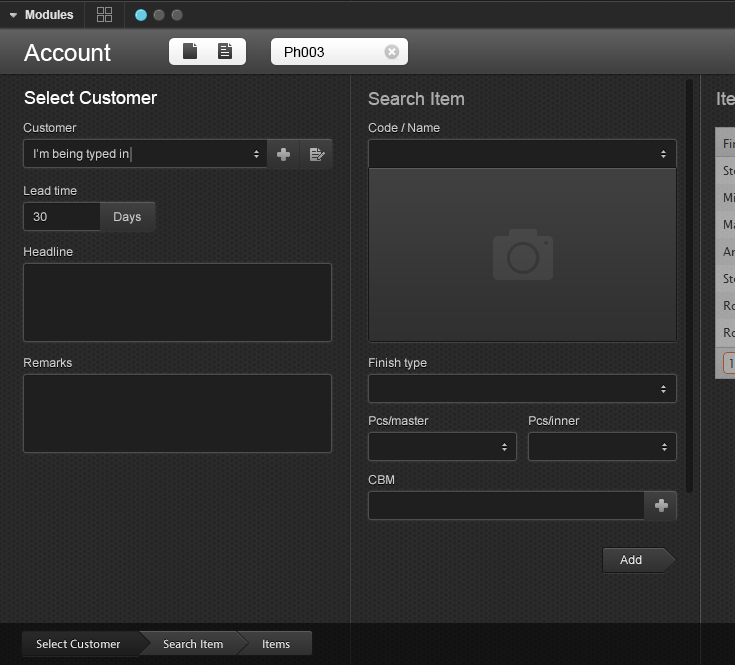Select the third page indicator dot
Screen dimensions: 735x665
pos(177,15)
